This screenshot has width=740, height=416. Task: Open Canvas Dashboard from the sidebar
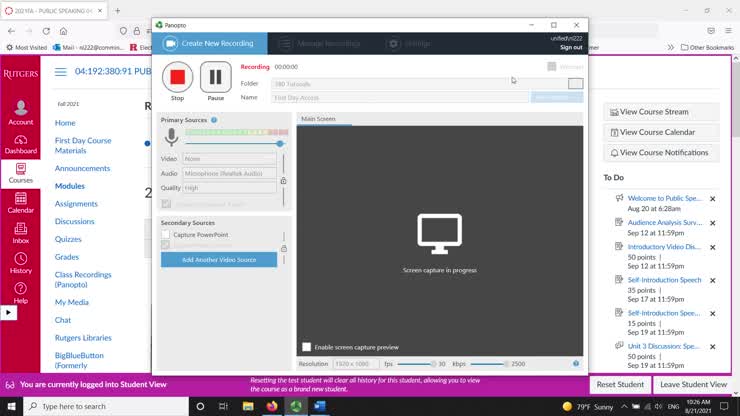click(20, 141)
